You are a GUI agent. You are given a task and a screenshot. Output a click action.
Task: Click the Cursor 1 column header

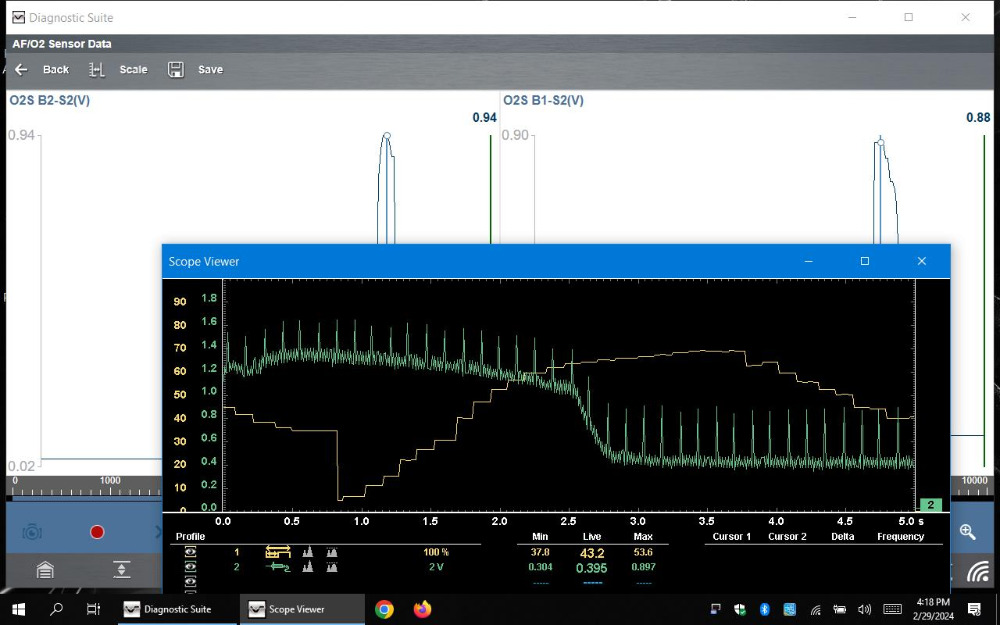(x=731, y=537)
